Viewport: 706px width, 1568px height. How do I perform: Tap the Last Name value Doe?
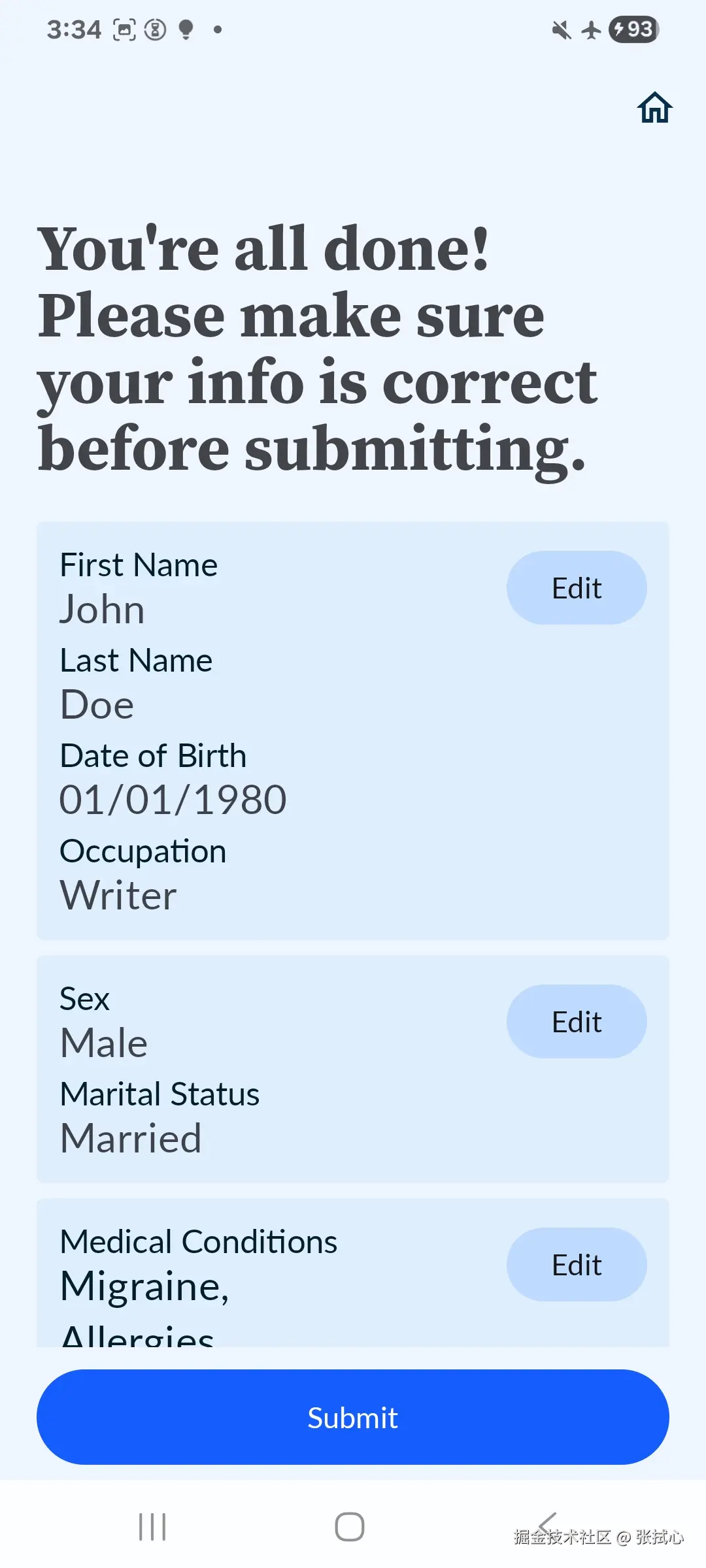point(97,705)
